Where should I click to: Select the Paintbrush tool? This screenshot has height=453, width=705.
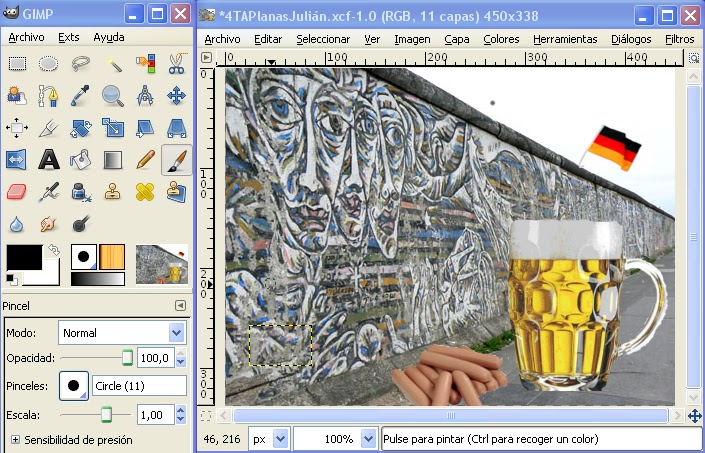pyautogui.click(x=177, y=160)
